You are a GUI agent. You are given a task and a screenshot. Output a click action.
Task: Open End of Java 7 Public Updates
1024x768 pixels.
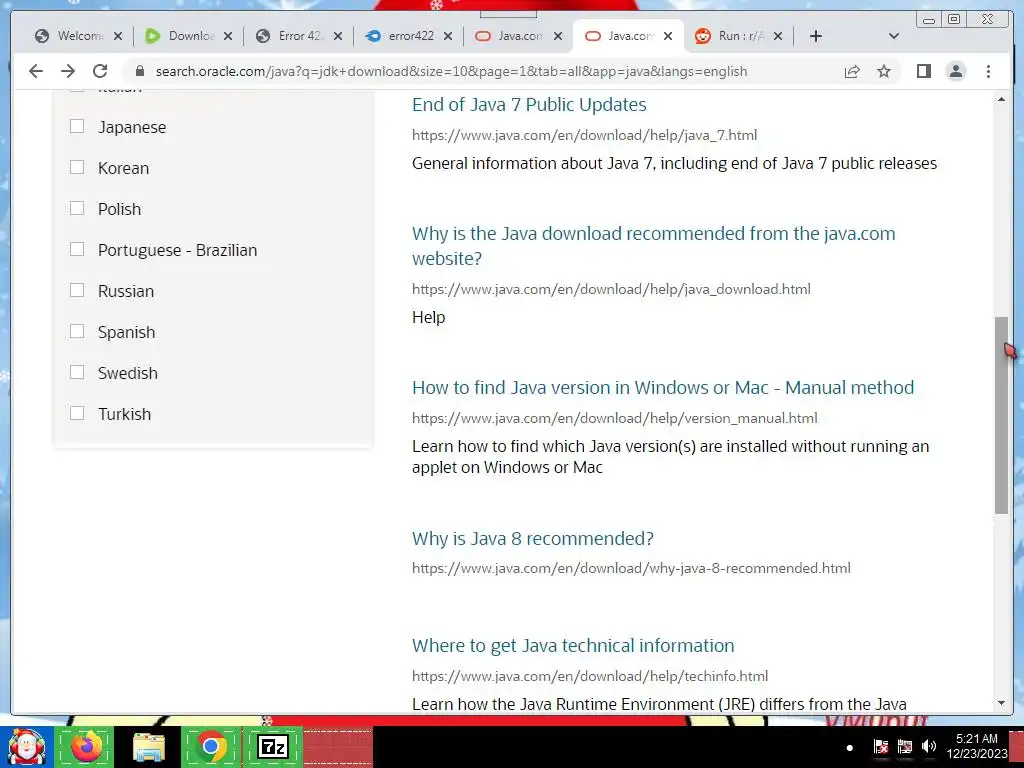tap(529, 104)
